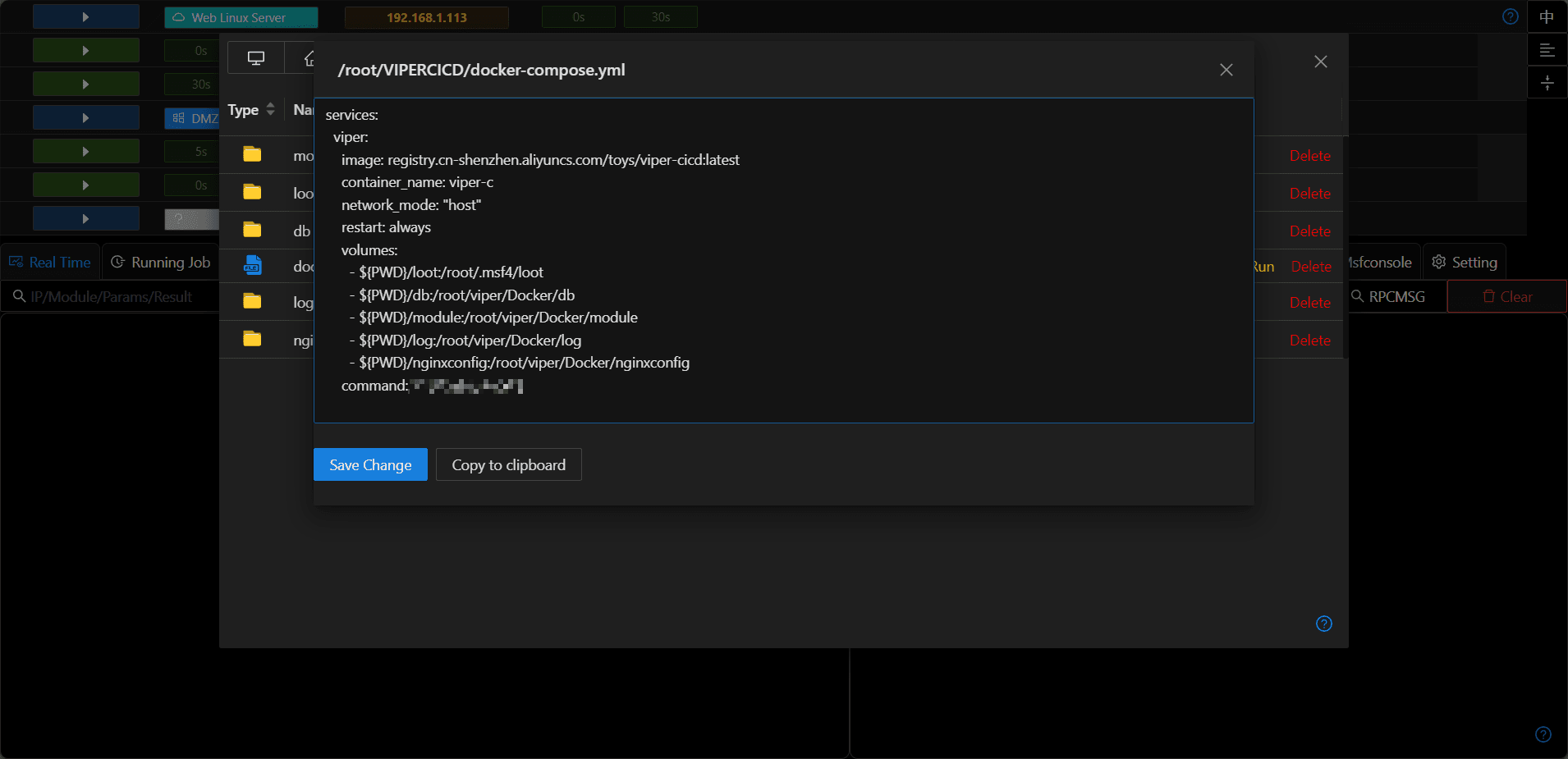Switch language with the 中 icon
The width and height of the screenshot is (1568, 759).
point(1547,16)
